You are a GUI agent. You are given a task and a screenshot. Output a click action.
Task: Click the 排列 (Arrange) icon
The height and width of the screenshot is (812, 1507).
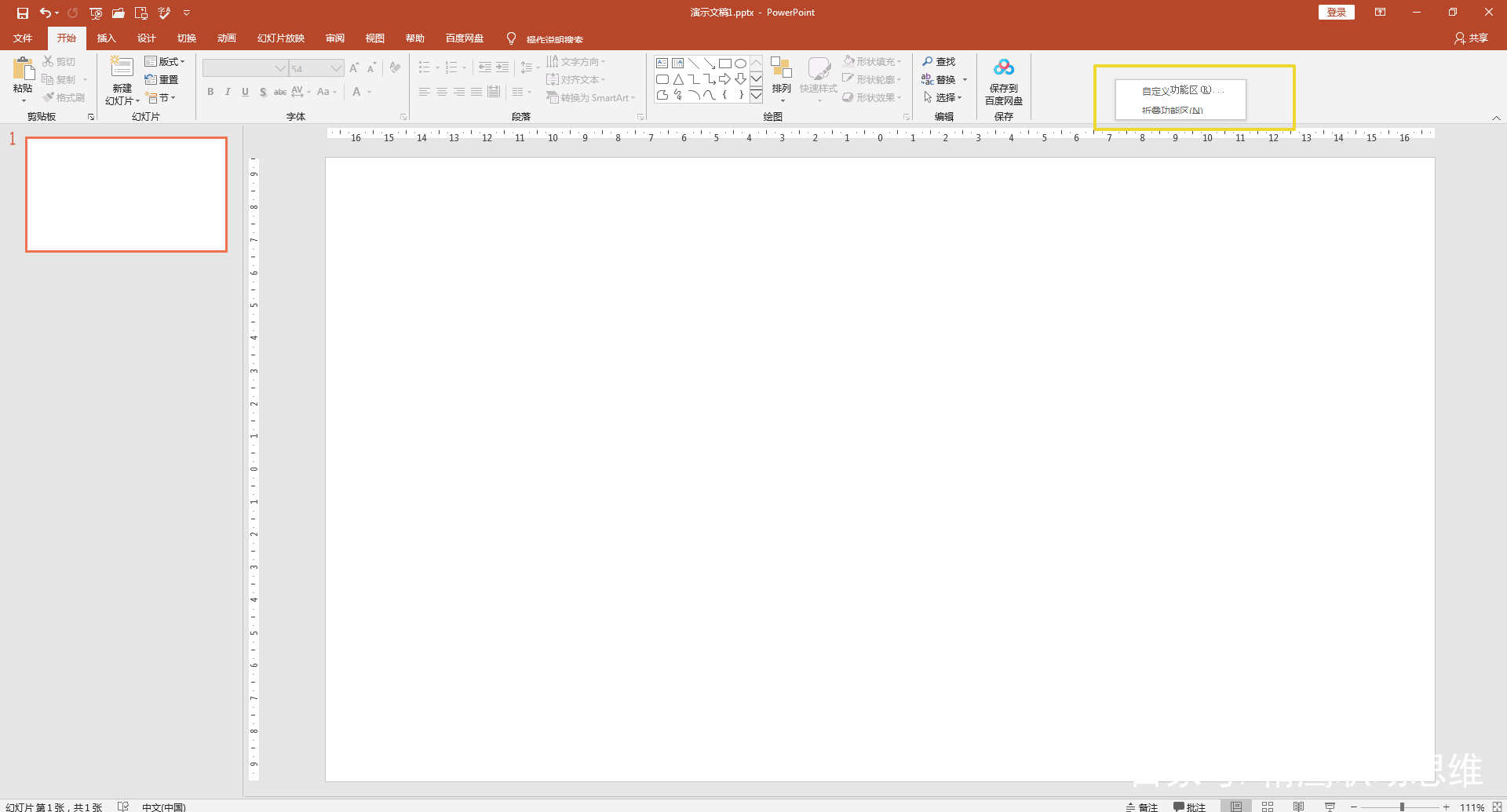(781, 68)
